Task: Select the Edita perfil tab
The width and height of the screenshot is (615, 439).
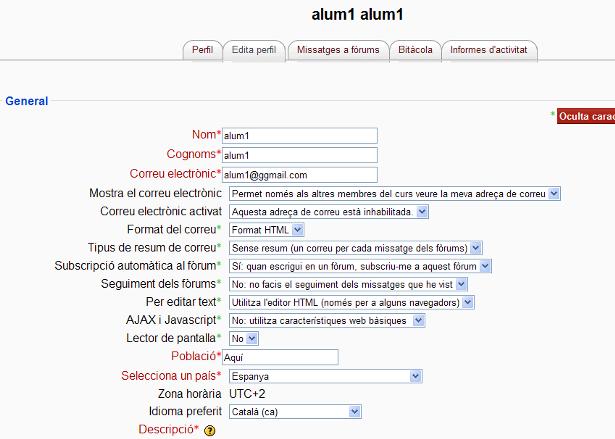Action: (254, 50)
